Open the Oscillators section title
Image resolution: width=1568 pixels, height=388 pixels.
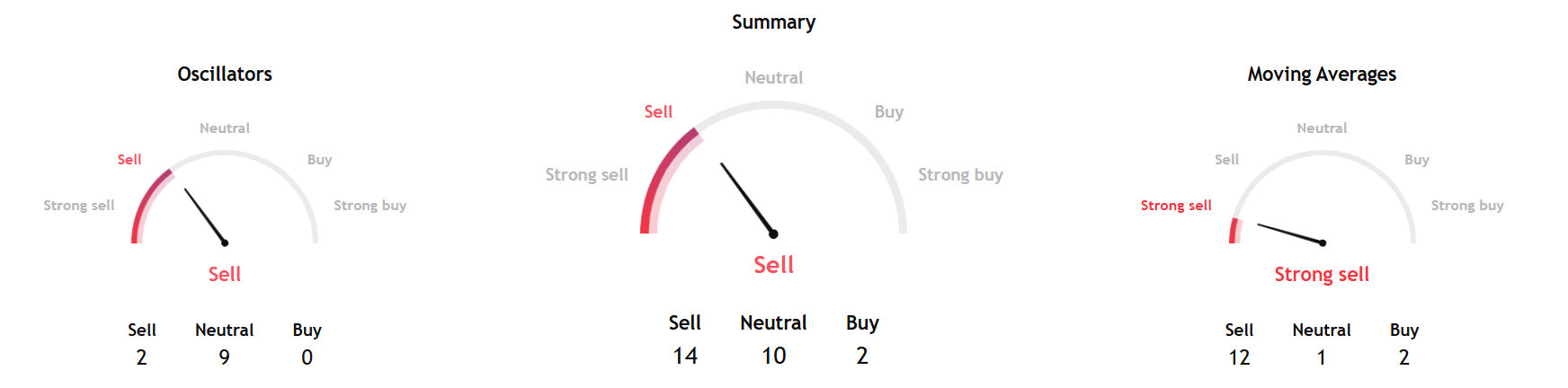(225, 75)
